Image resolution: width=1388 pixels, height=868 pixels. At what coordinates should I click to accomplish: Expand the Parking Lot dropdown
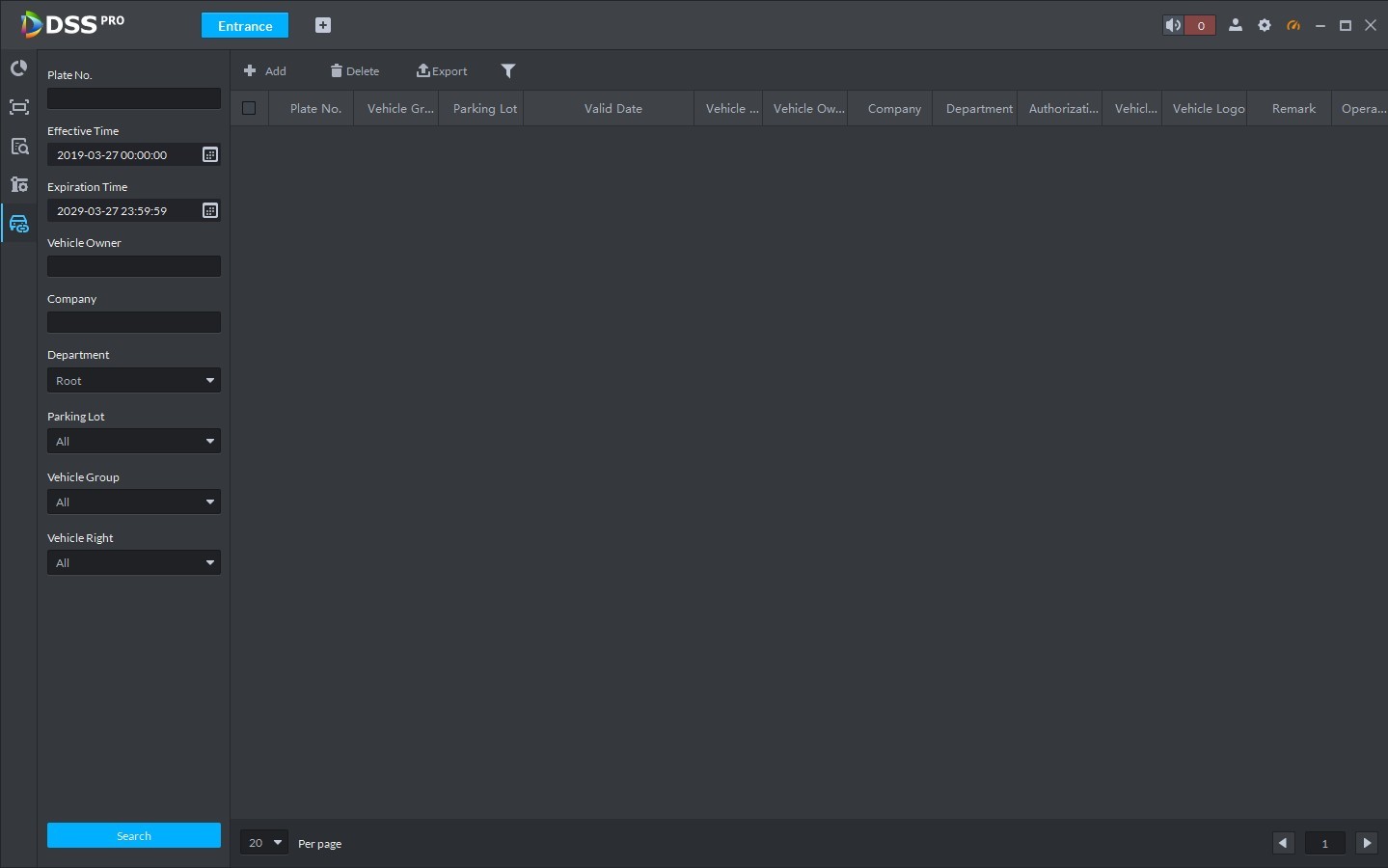[134, 441]
